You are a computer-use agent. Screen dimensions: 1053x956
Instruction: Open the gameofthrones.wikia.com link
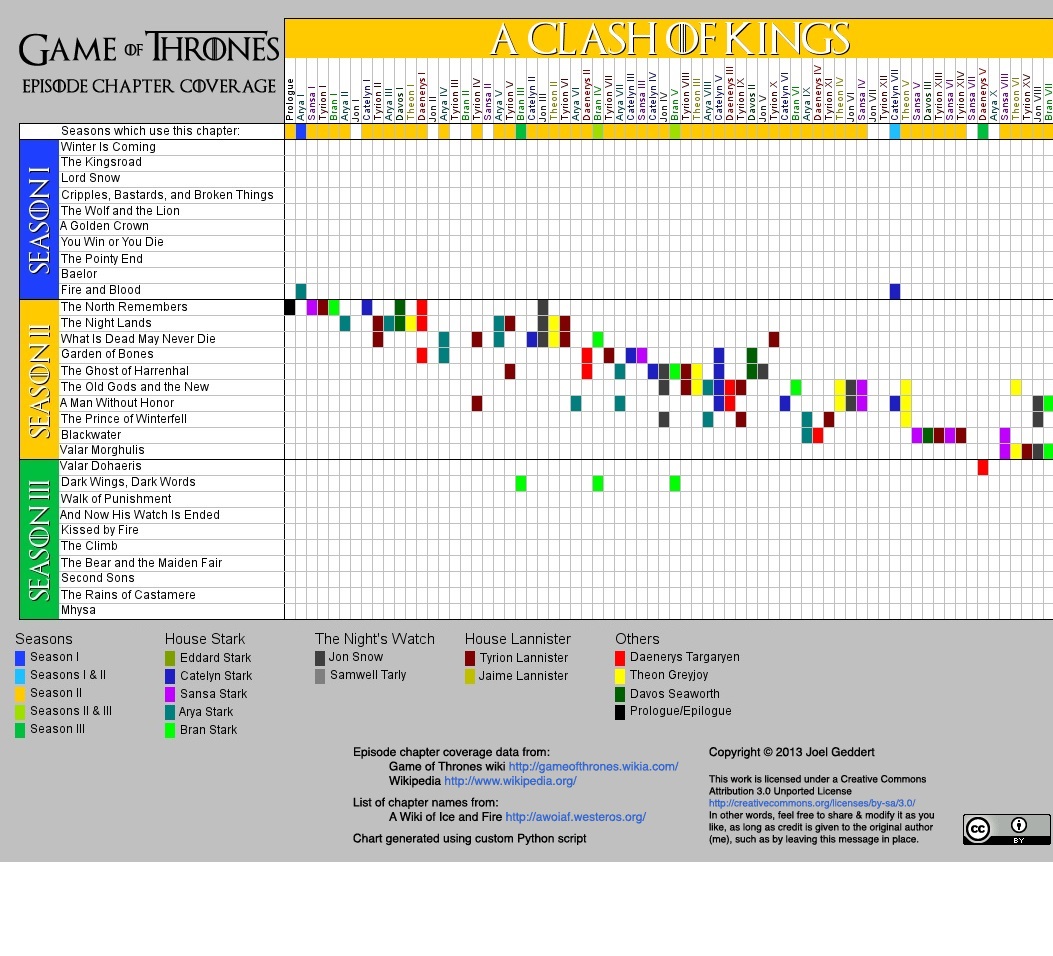[593, 767]
